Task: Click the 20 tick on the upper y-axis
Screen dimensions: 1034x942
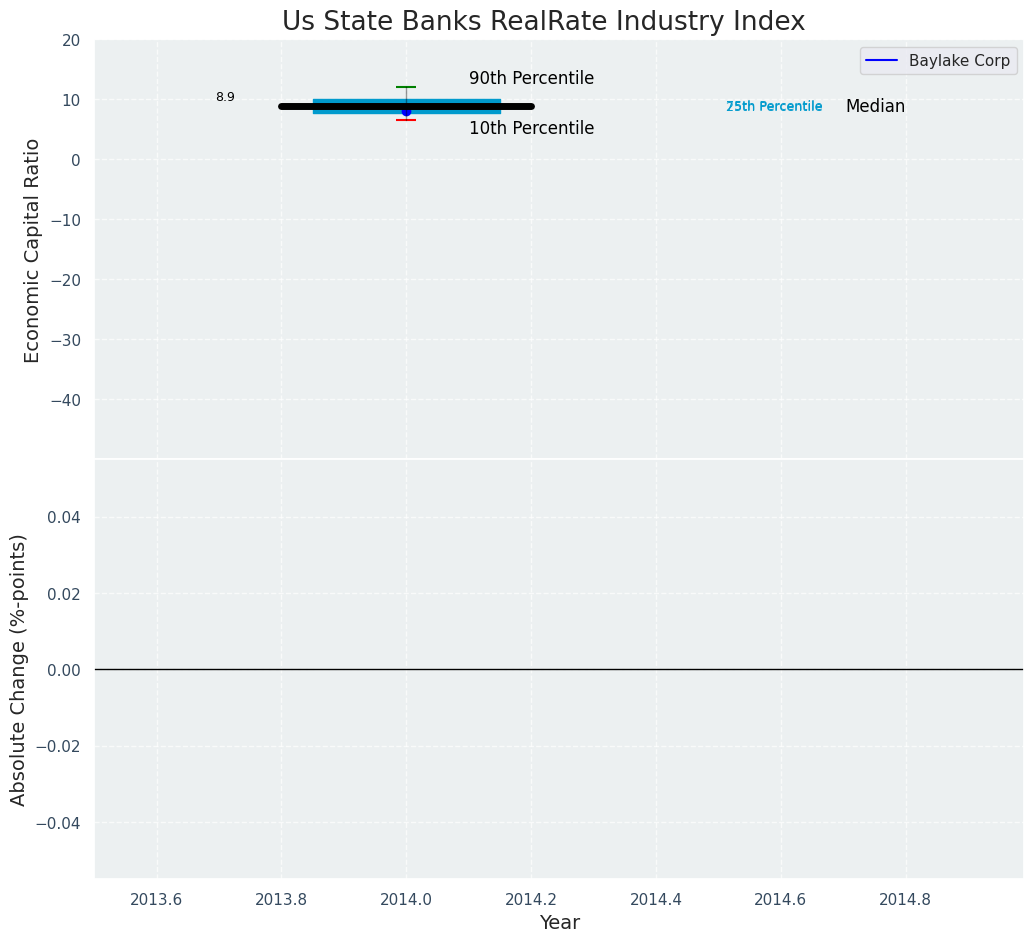Action: pyautogui.click(x=70, y=40)
